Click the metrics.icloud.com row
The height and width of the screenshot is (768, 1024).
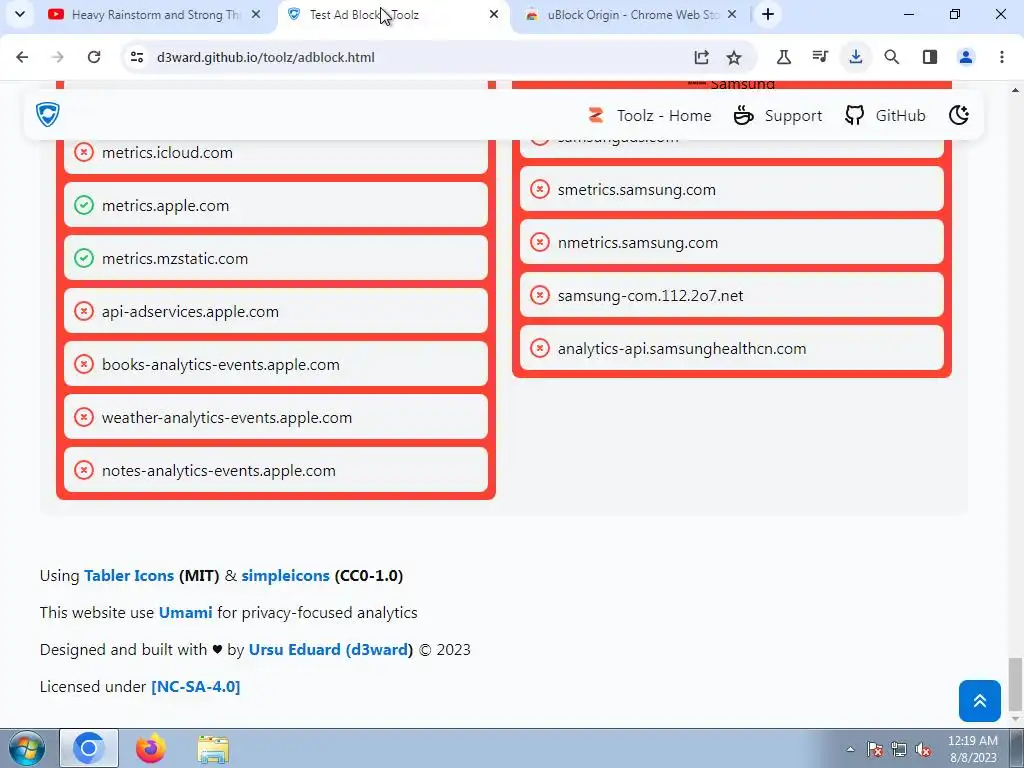point(276,152)
